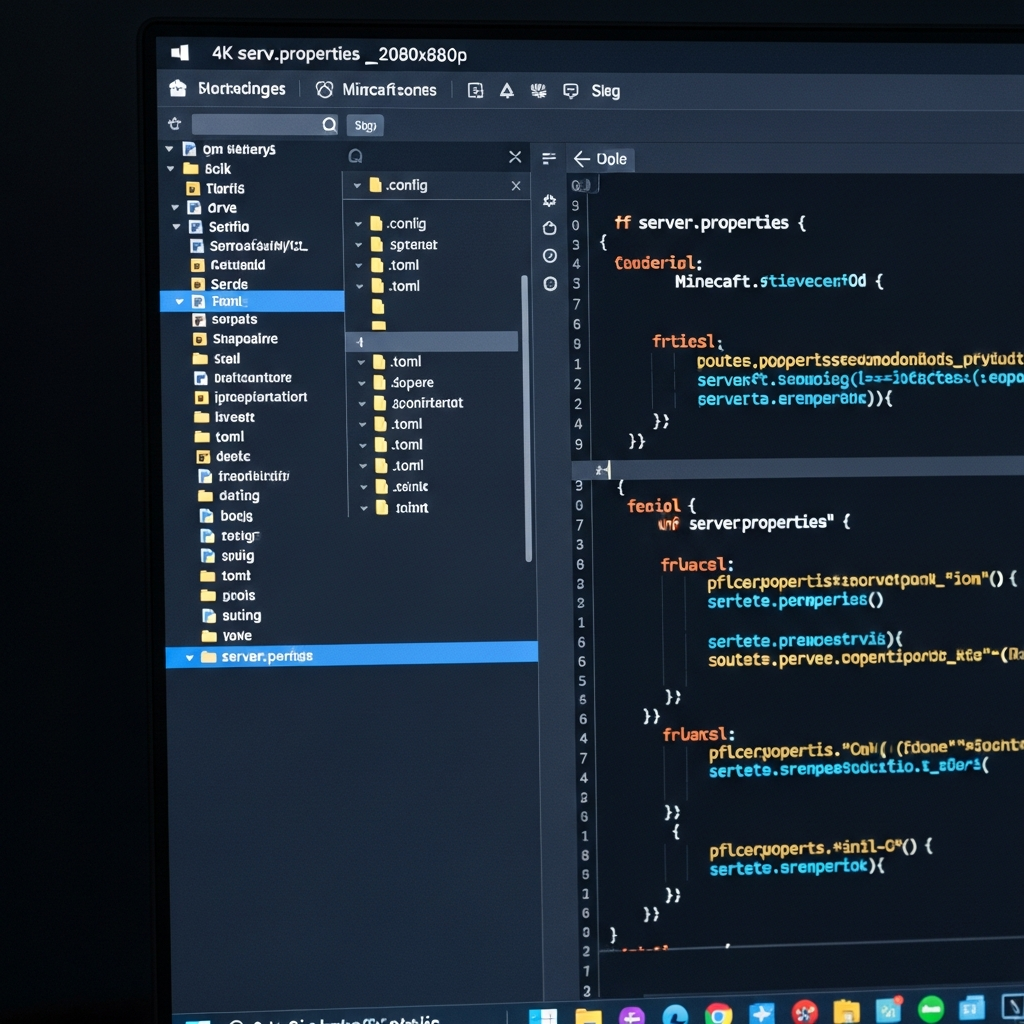Click the middle panel vertical scrollbar

526,418
